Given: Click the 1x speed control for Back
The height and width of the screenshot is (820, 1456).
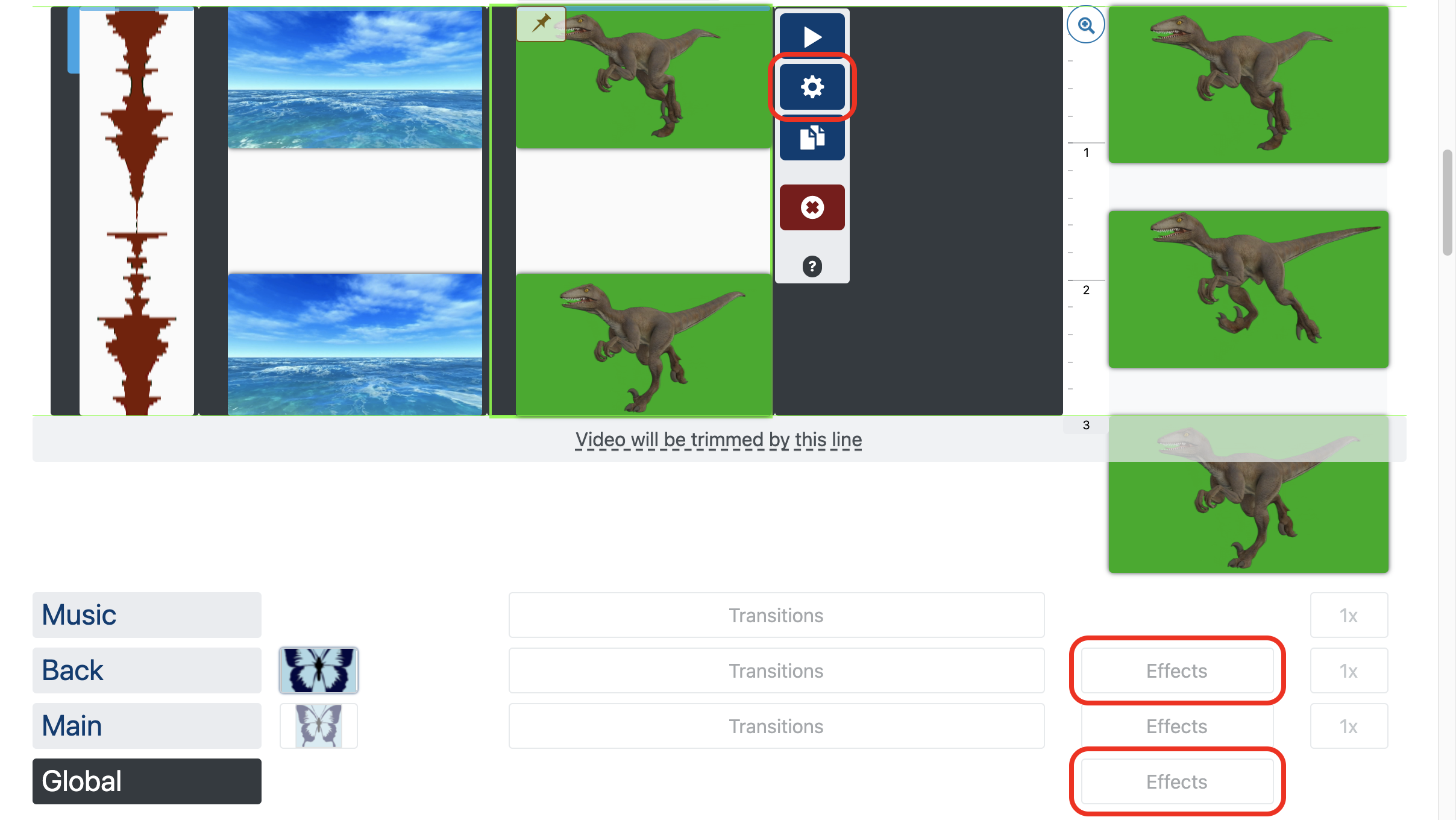Looking at the screenshot, I should (1349, 669).
